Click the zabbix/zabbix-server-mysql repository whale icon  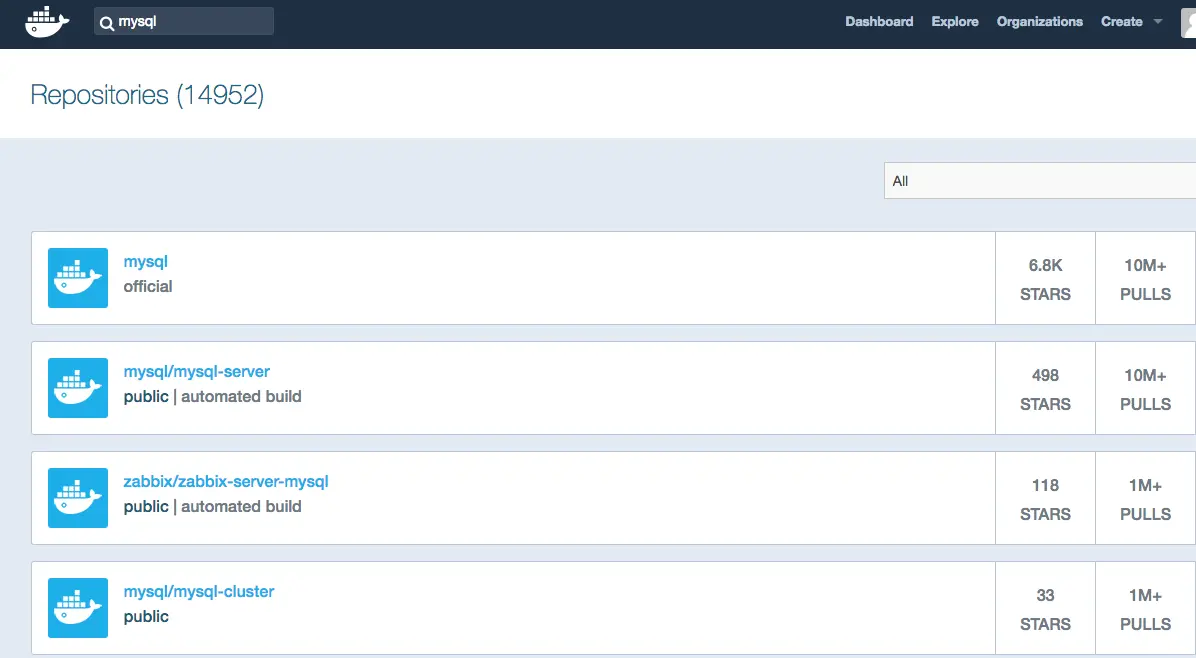coord(78,498)
